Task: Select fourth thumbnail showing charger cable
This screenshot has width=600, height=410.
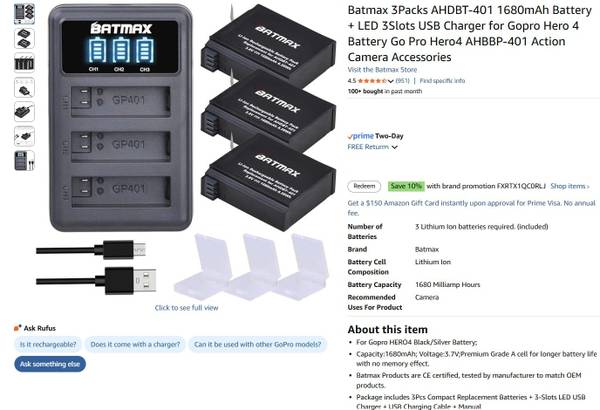Action: click(x=24, y=87)
